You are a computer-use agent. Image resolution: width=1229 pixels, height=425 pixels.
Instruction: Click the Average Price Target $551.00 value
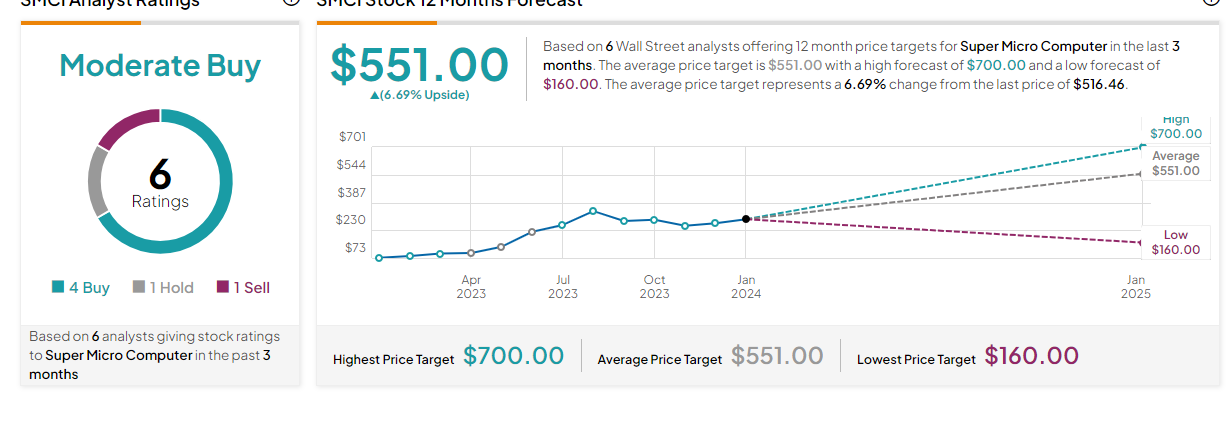tap(777, 356)
